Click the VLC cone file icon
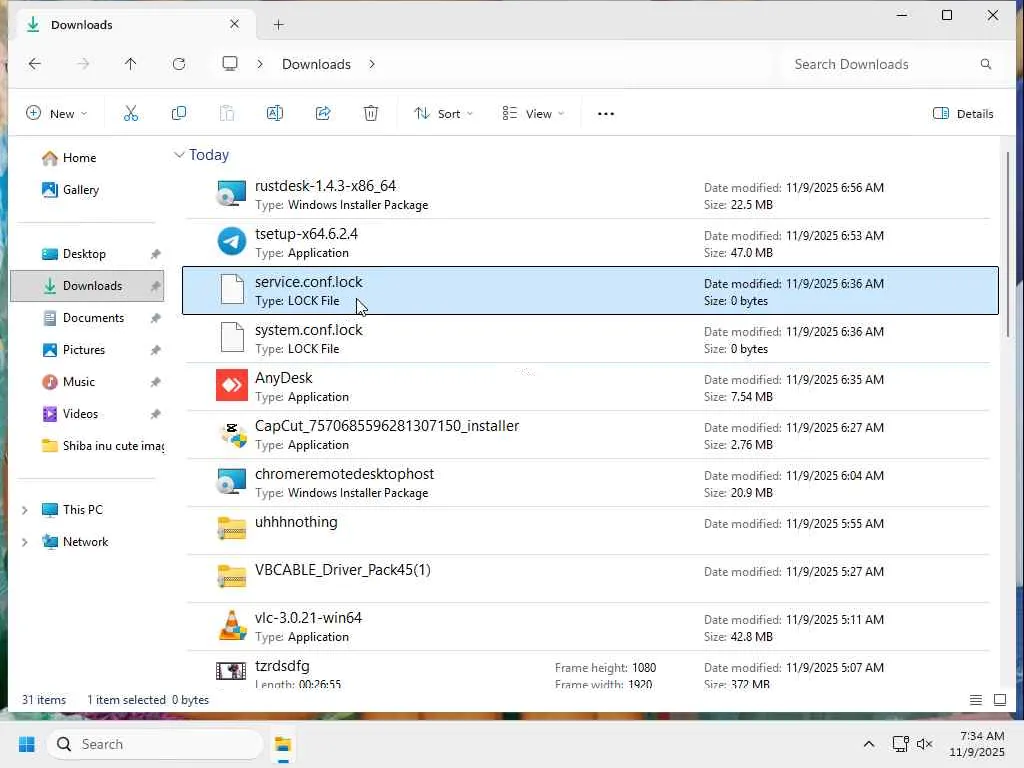1024x768 pixels. (232, 626)
